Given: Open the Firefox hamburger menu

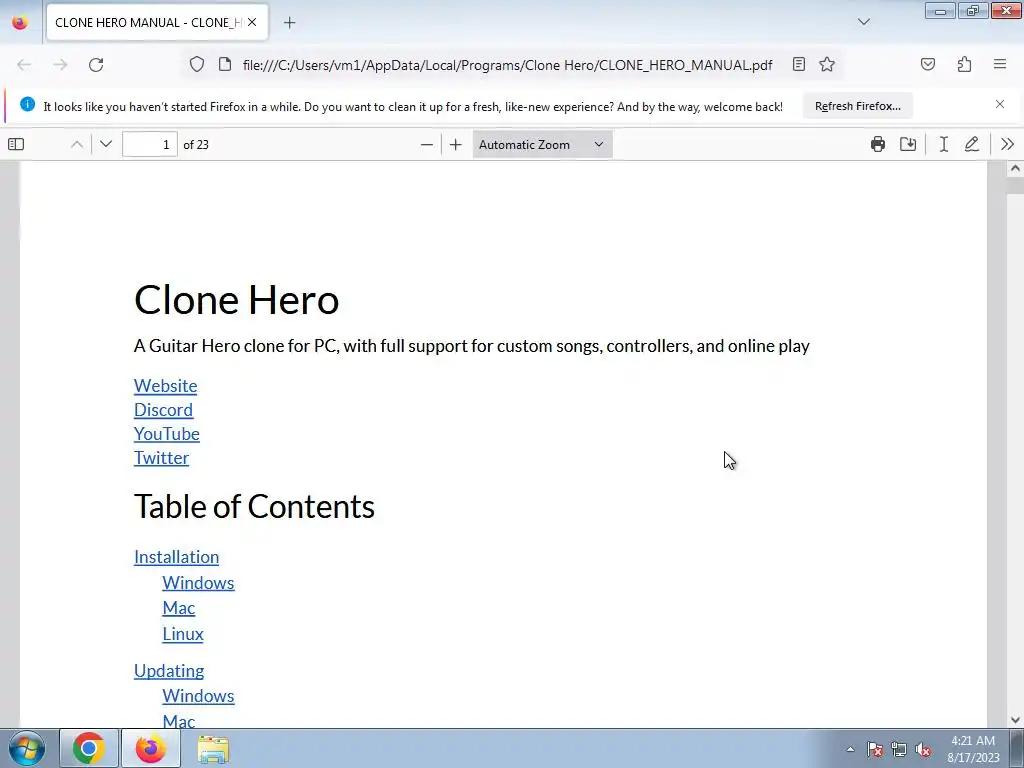Looking at the screenshot, I should pos(1000,64).
